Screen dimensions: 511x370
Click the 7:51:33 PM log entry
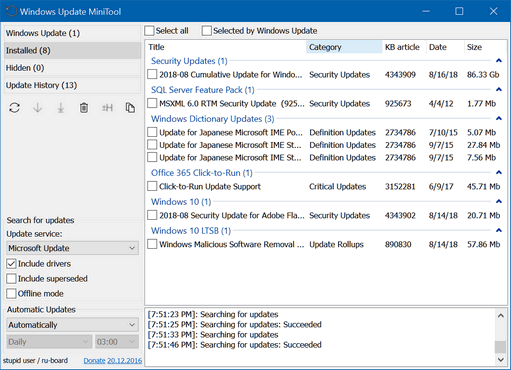click(x=213, y=335)
